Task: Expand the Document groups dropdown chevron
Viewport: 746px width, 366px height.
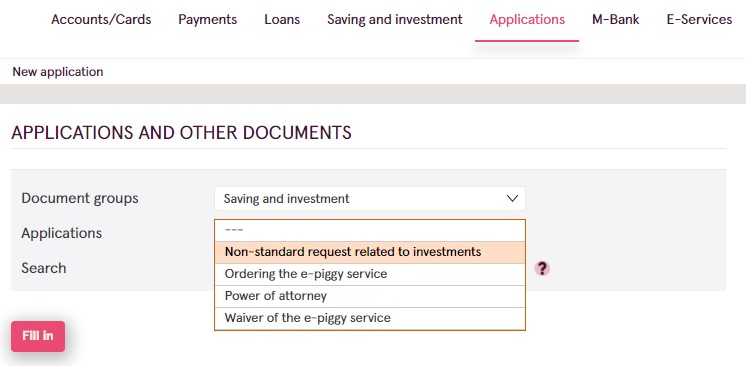Action: tap(512, 198)
